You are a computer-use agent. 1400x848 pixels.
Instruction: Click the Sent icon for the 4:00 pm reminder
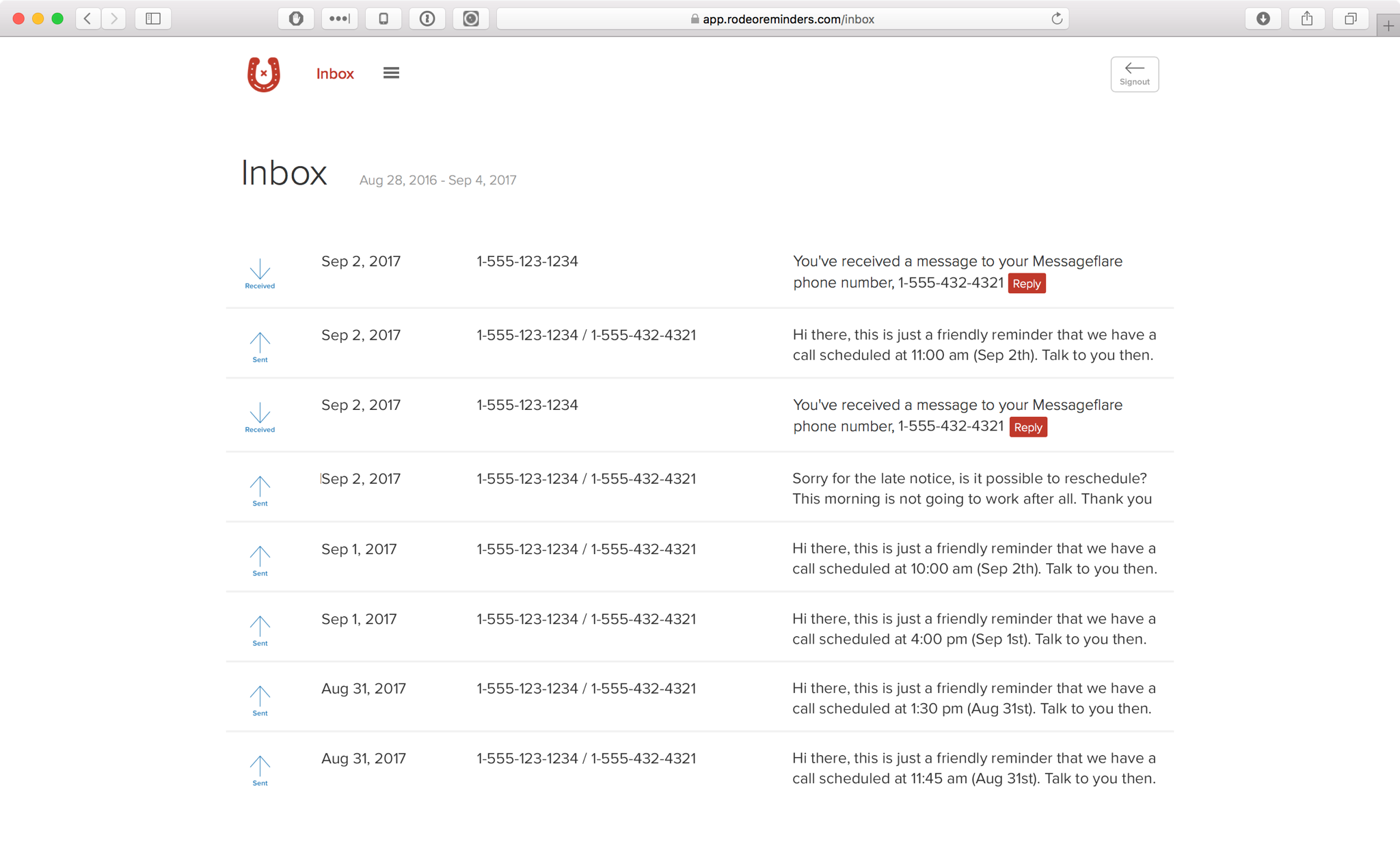[260, 630]
